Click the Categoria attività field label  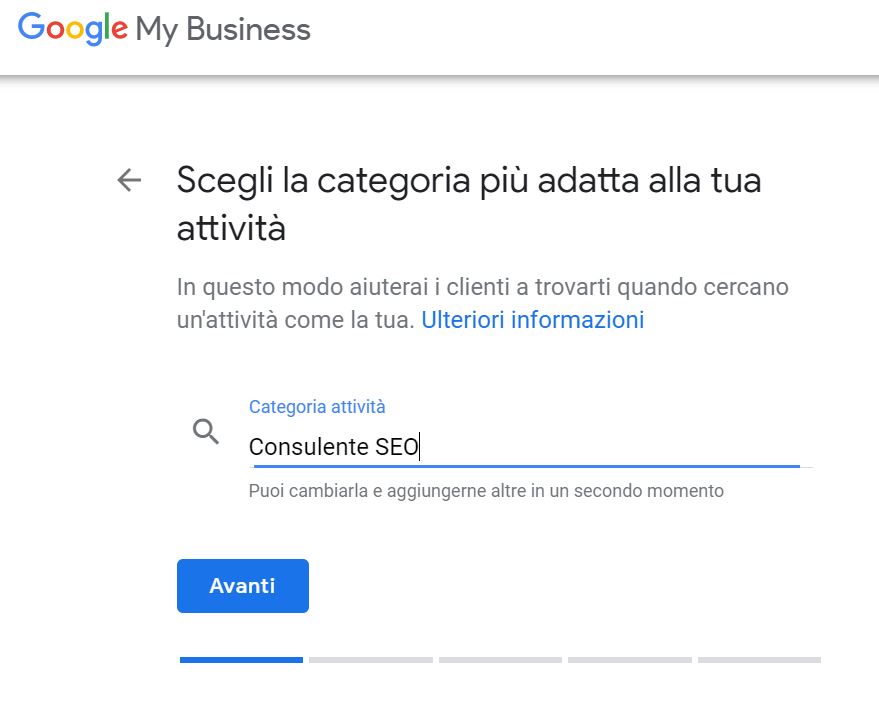coord(317,407)
